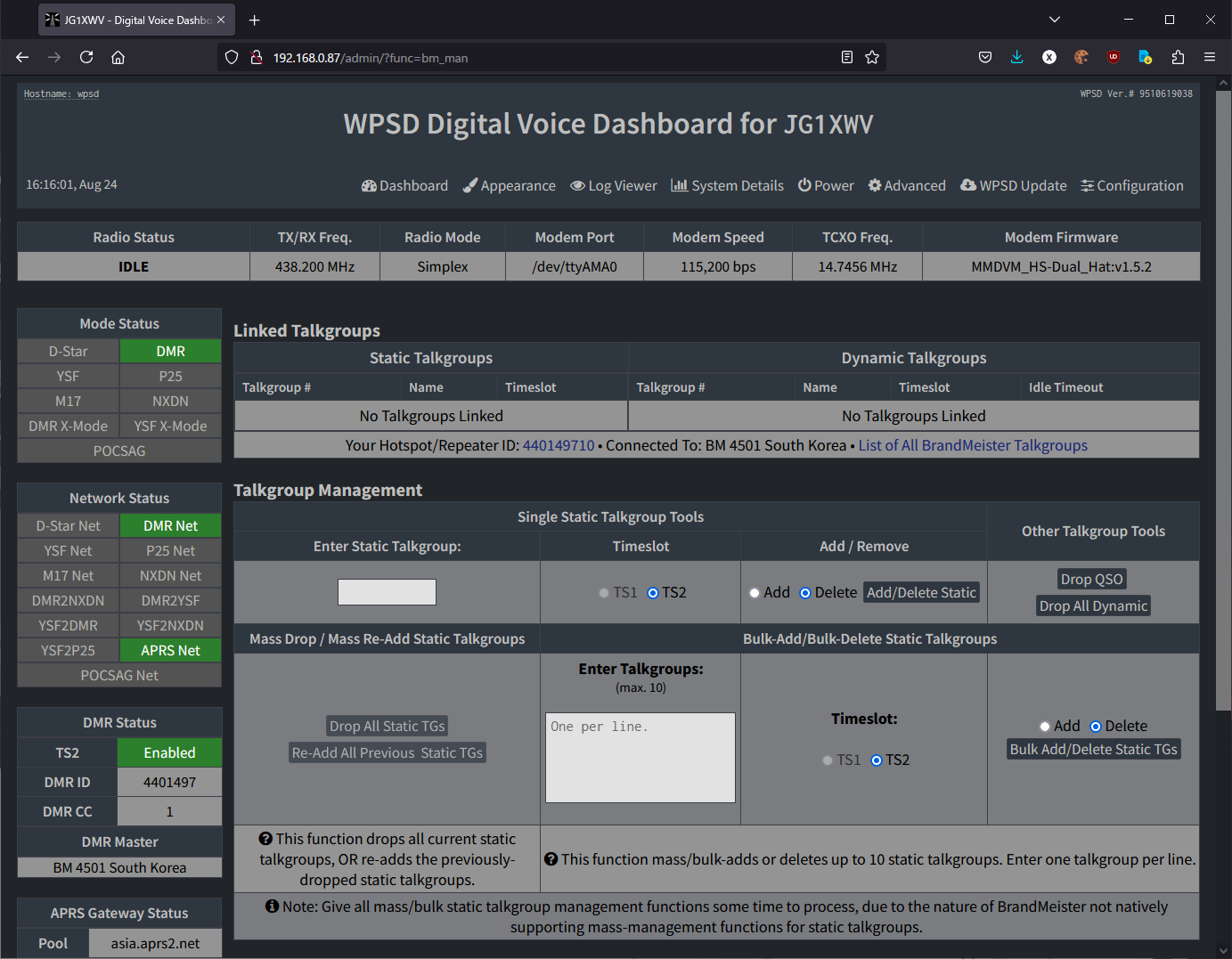Click the DMR ID value 4401497
The height and width of the screenshot is (959, 1232).
point(169,782)
